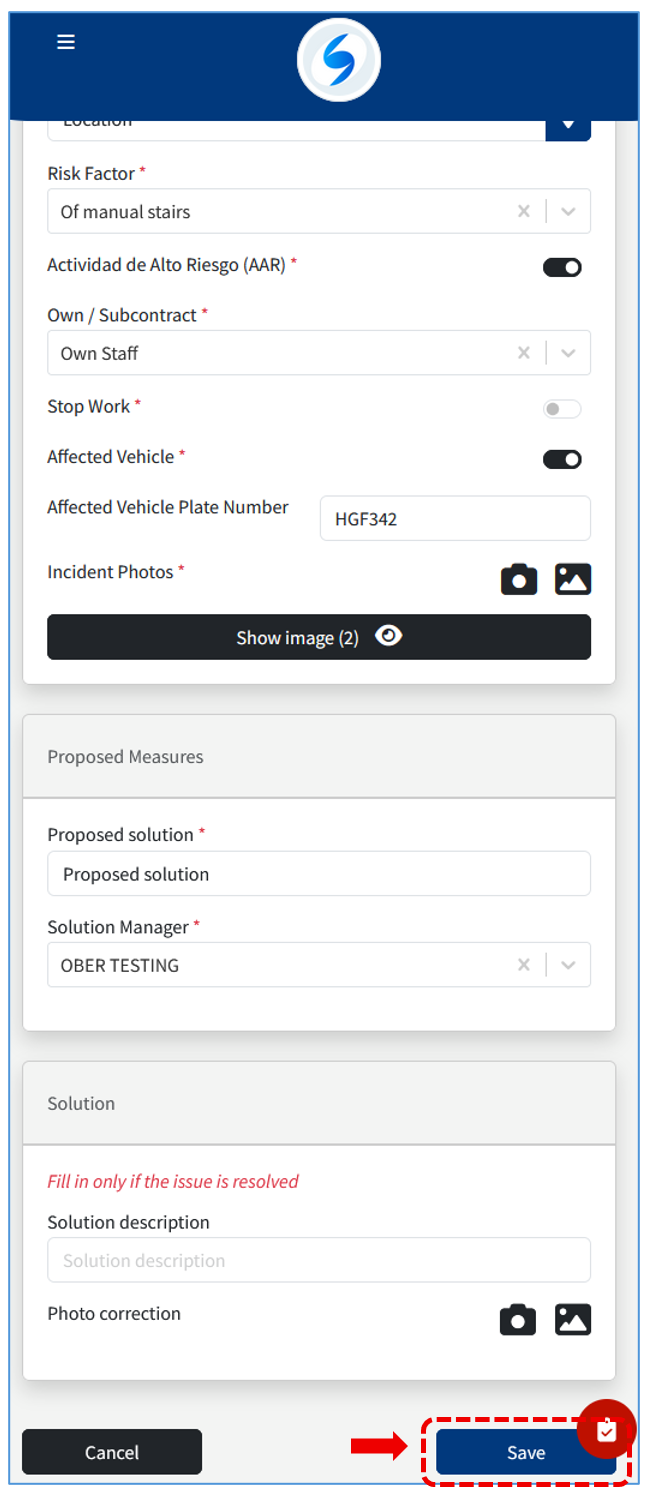Expand the Solution Manager dropdown
Screen dimensions: 652x1502
[568, 965]
